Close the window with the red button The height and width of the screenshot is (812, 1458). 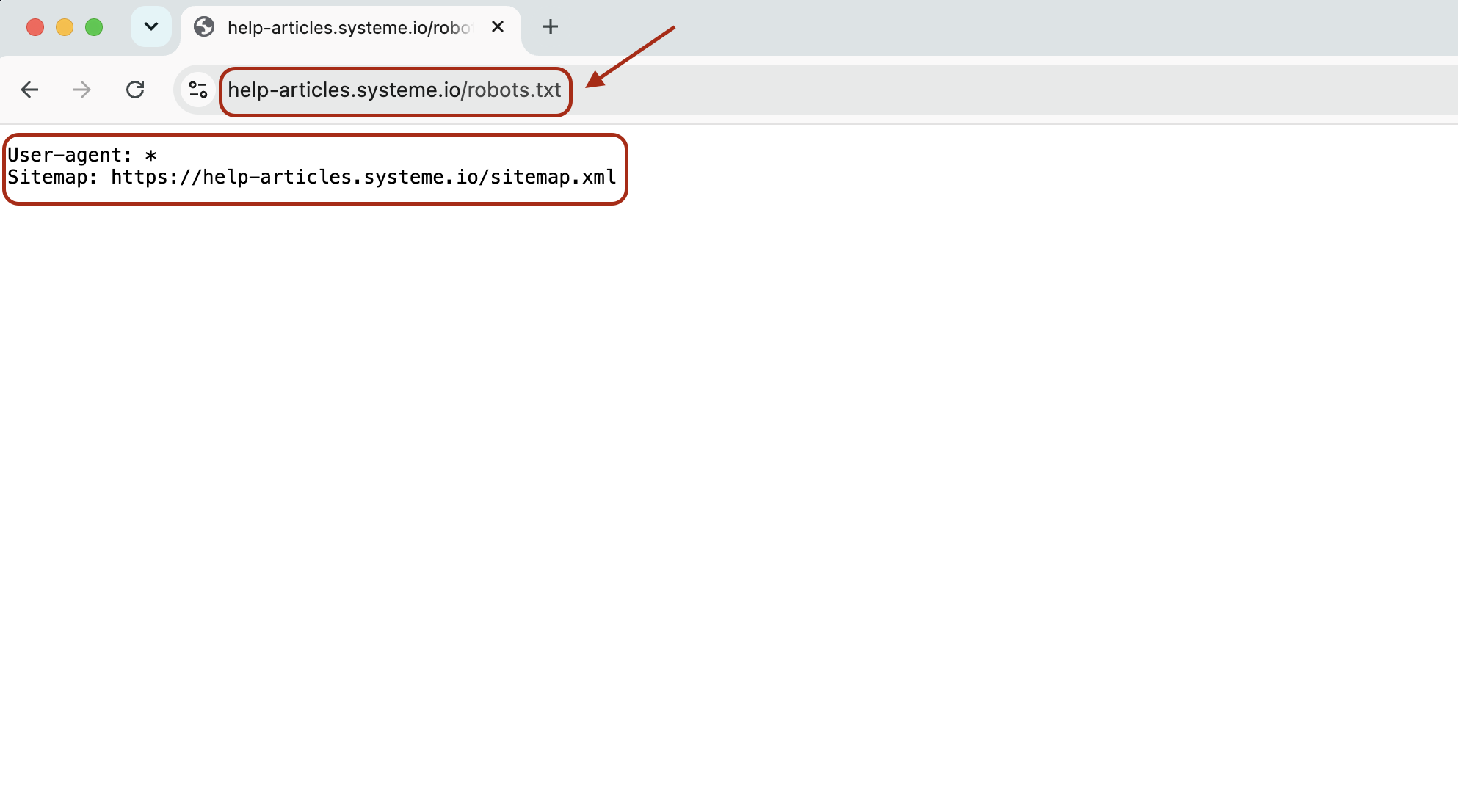[35, 27]
